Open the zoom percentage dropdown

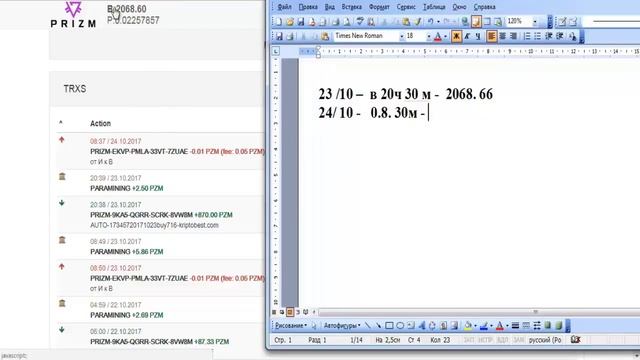[535, 22]
